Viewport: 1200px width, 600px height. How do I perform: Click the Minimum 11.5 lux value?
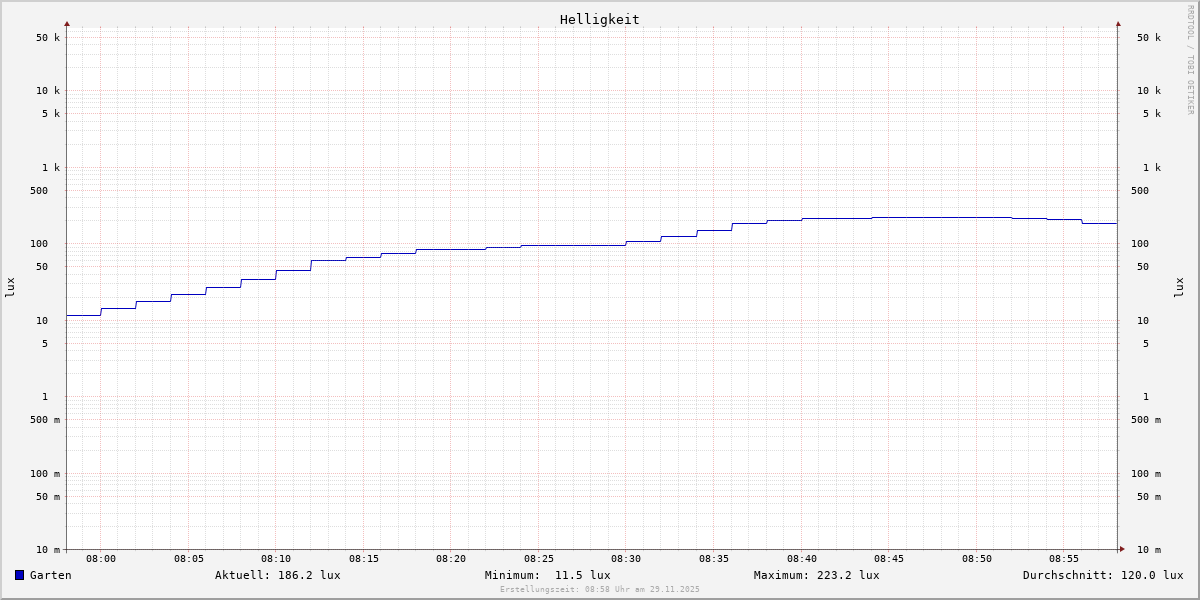click(547, 575)
